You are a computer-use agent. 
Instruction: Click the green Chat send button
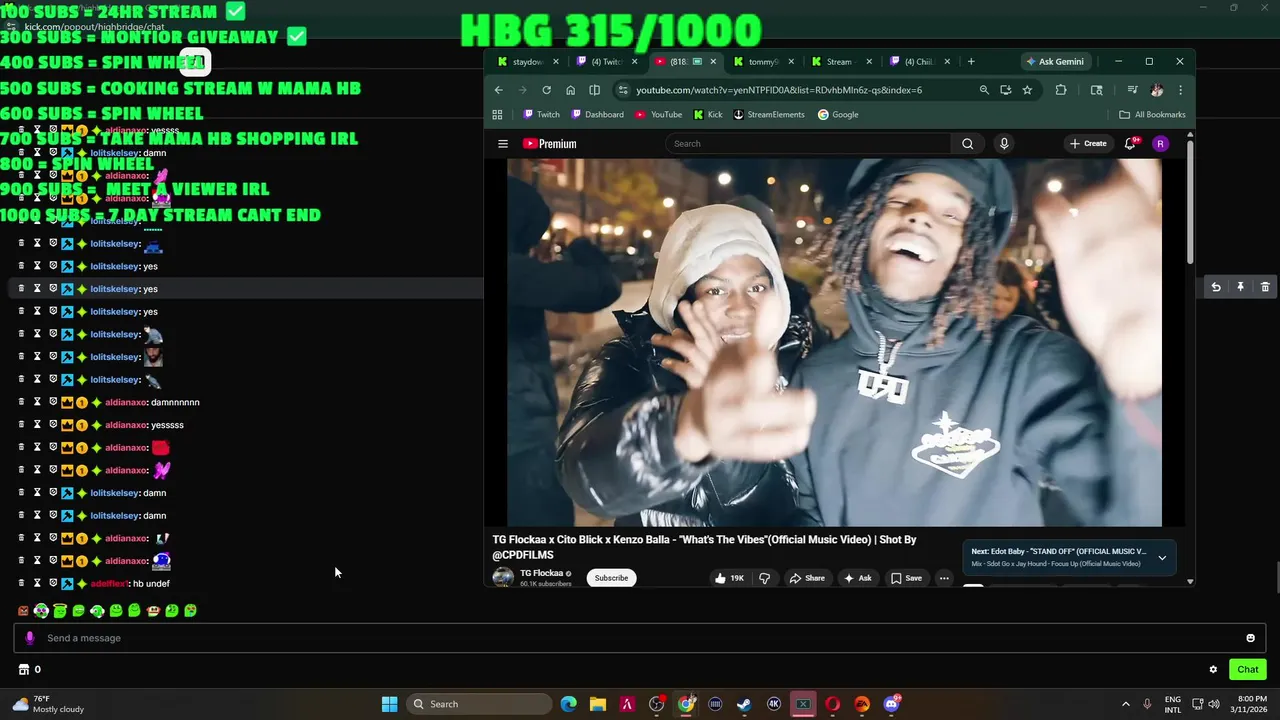click(x=1248, y=670)
